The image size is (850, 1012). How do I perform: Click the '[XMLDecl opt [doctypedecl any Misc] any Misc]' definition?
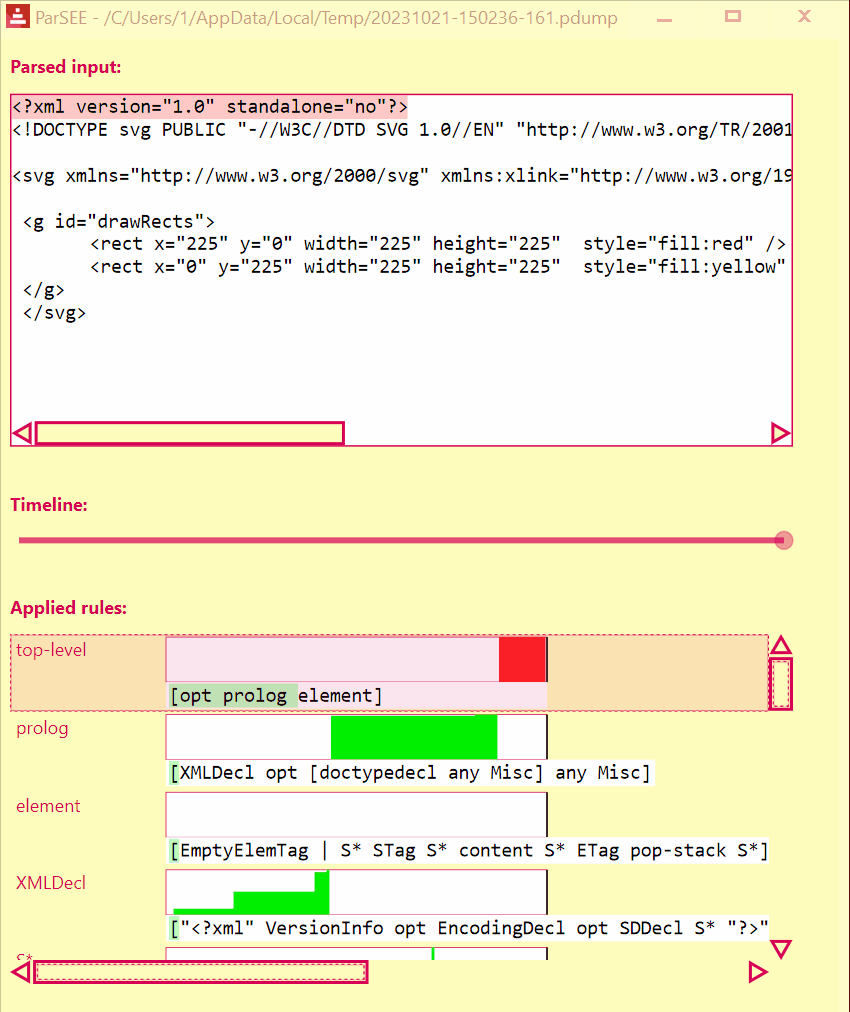pos(410,773)
